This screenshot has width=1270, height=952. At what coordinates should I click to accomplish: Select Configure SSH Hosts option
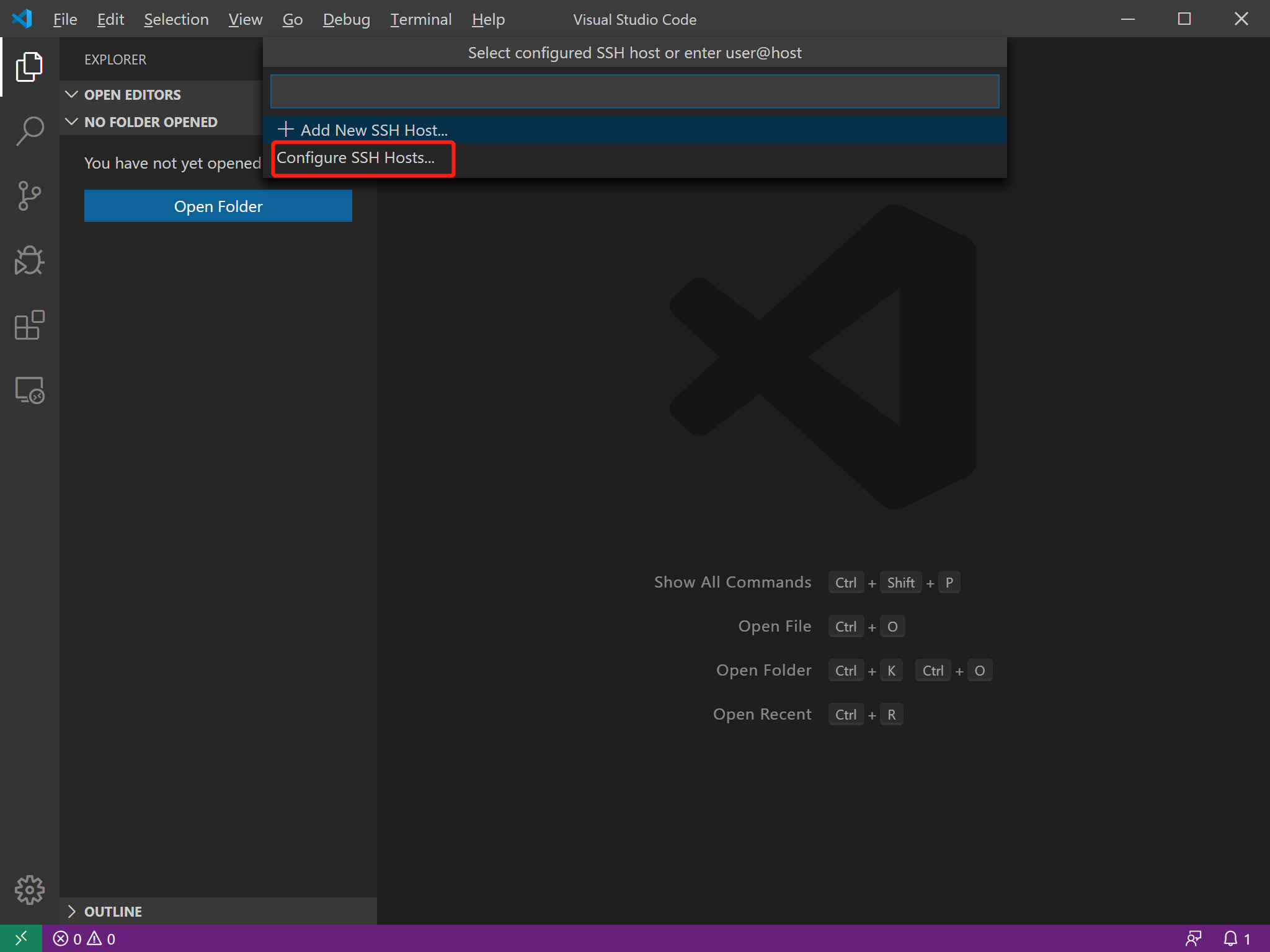(355, 158)
